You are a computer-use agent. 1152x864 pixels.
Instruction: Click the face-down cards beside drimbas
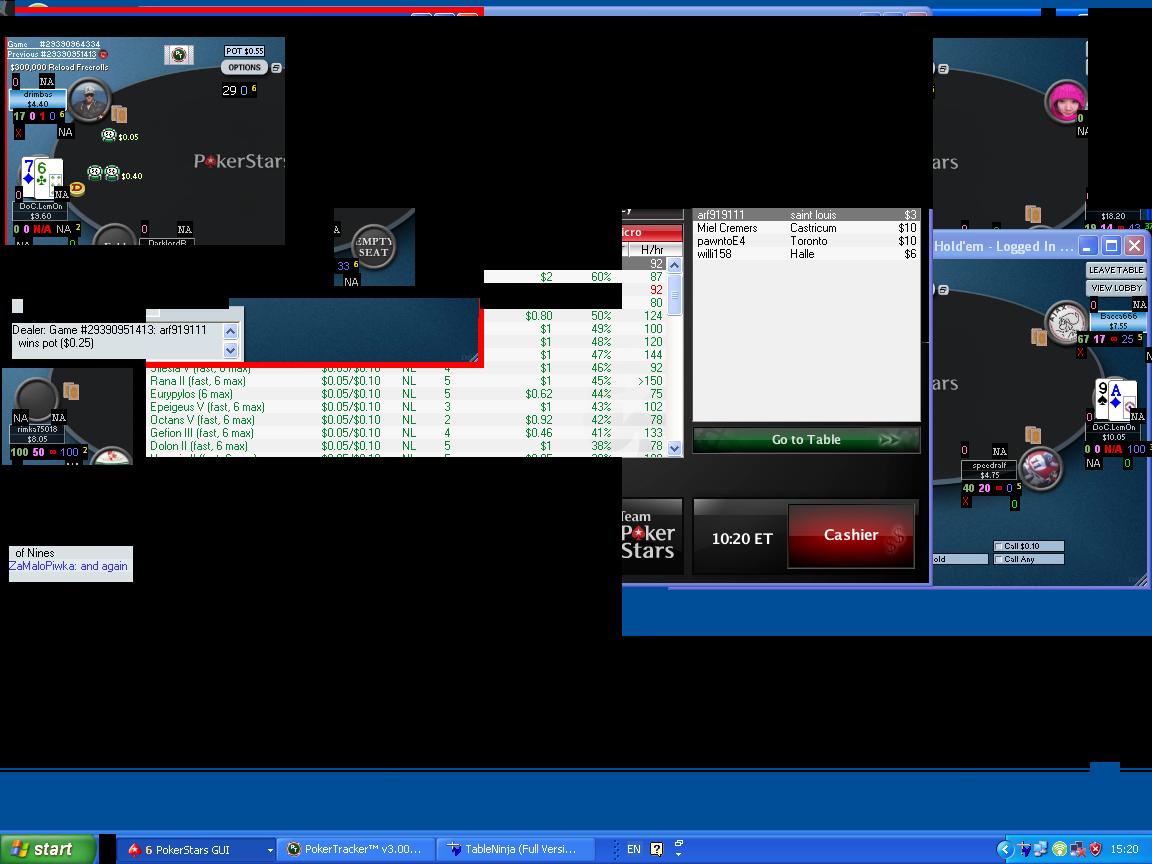tap(119, 114)
